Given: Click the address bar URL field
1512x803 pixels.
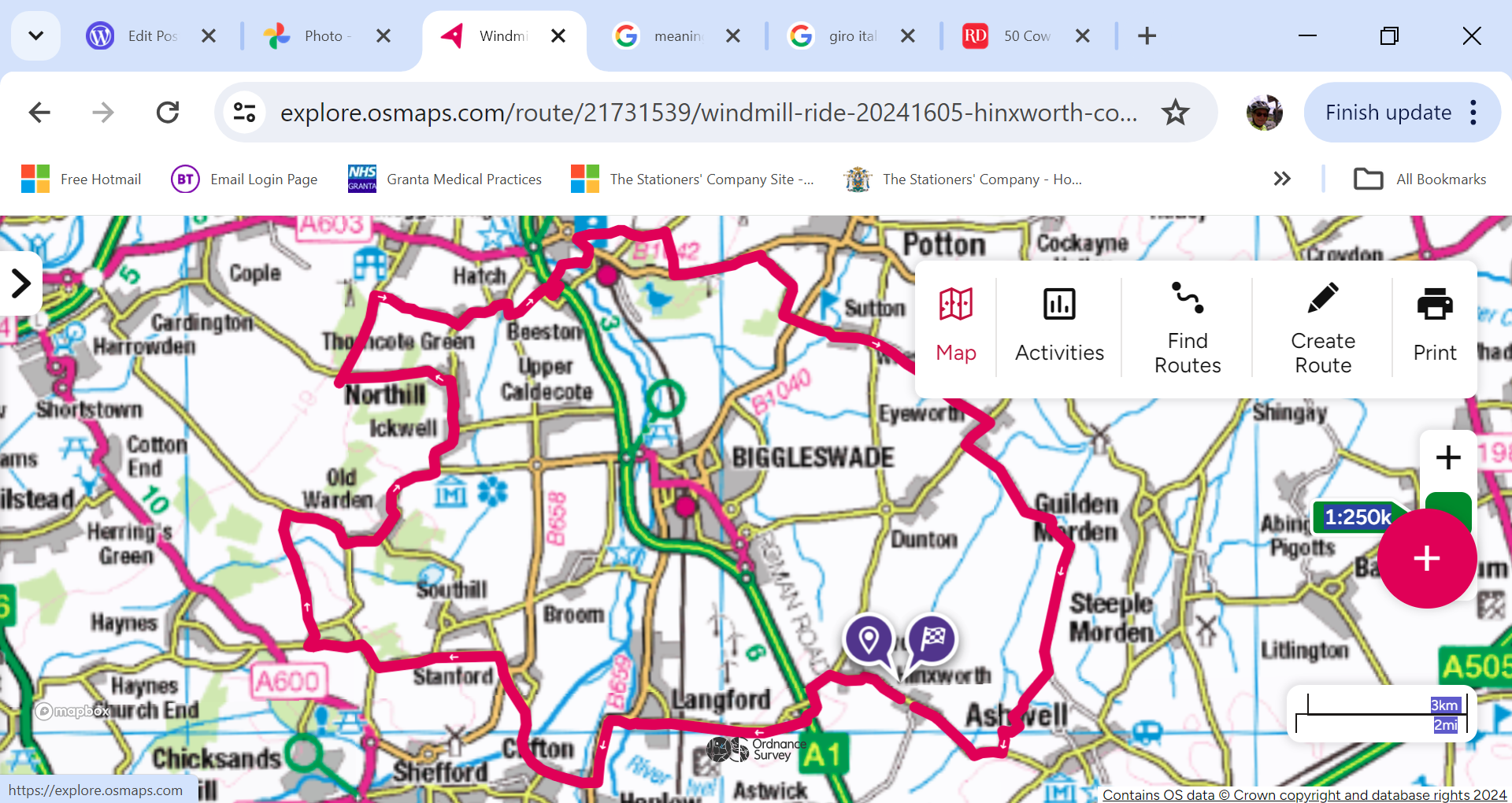Looking at the screenshot, I should click(709, 113).
